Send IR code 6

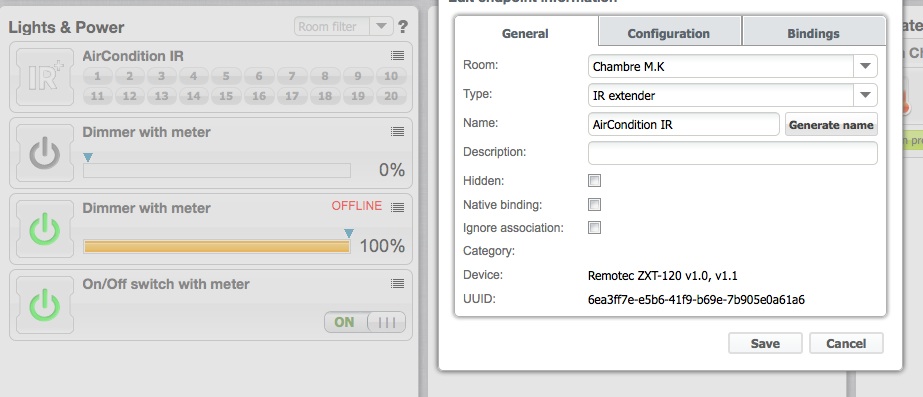(x=259, y=76)
